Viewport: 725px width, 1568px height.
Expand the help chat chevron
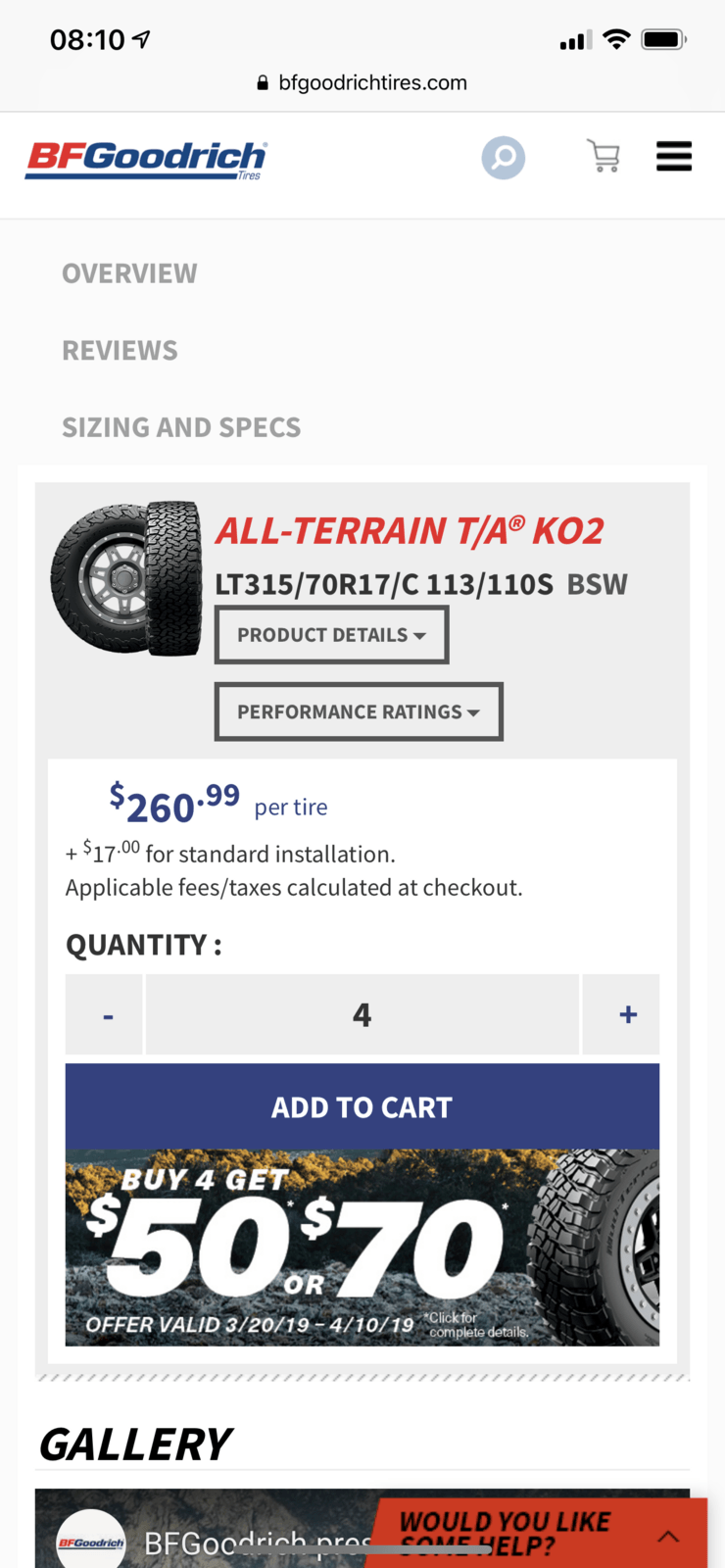(x=668, y=1536)
